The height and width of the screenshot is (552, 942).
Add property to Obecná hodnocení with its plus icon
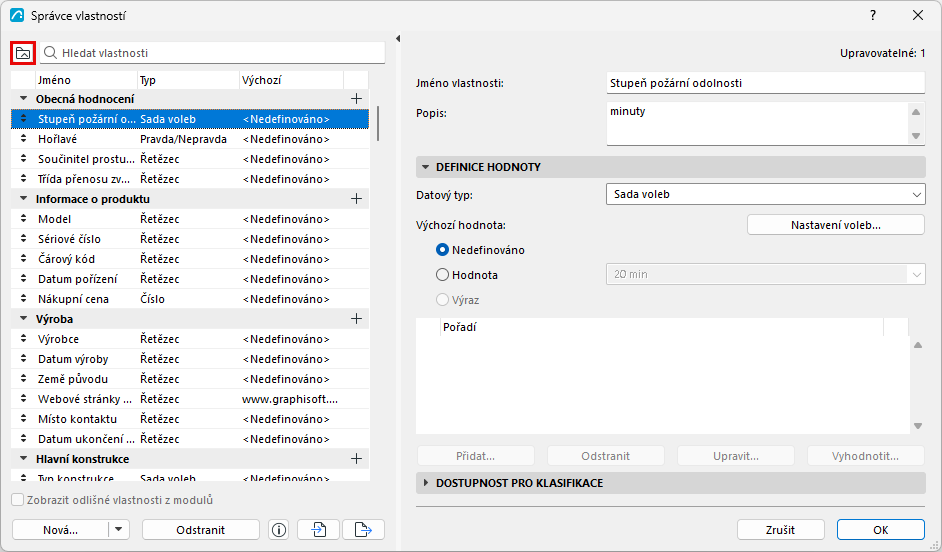356,99
